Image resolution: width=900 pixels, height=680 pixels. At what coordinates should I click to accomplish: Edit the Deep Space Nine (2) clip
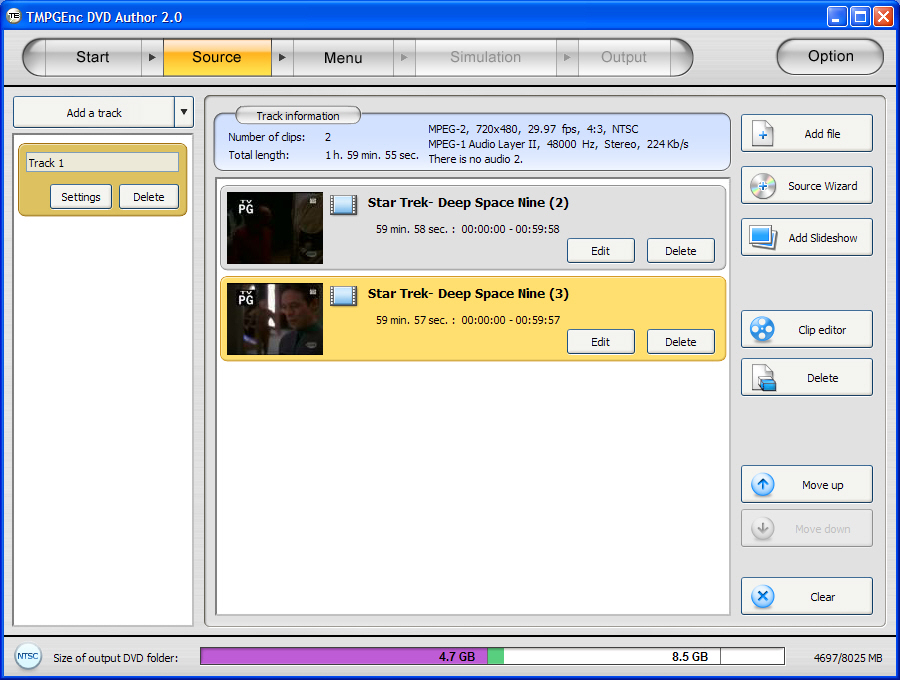tap(600, 251)
